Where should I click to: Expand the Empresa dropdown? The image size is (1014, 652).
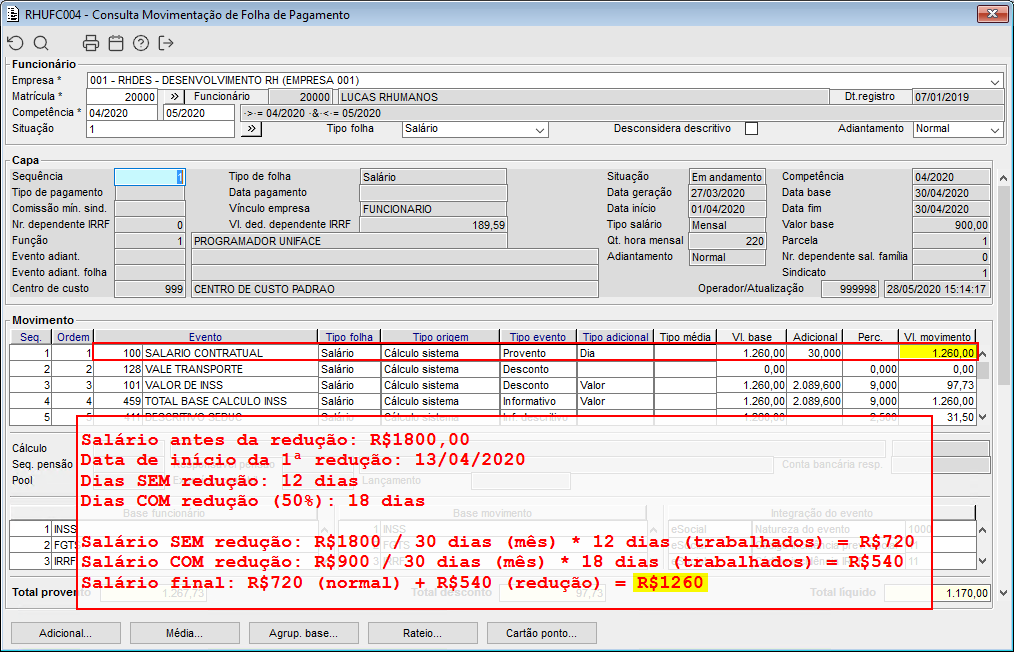point(995,81)
